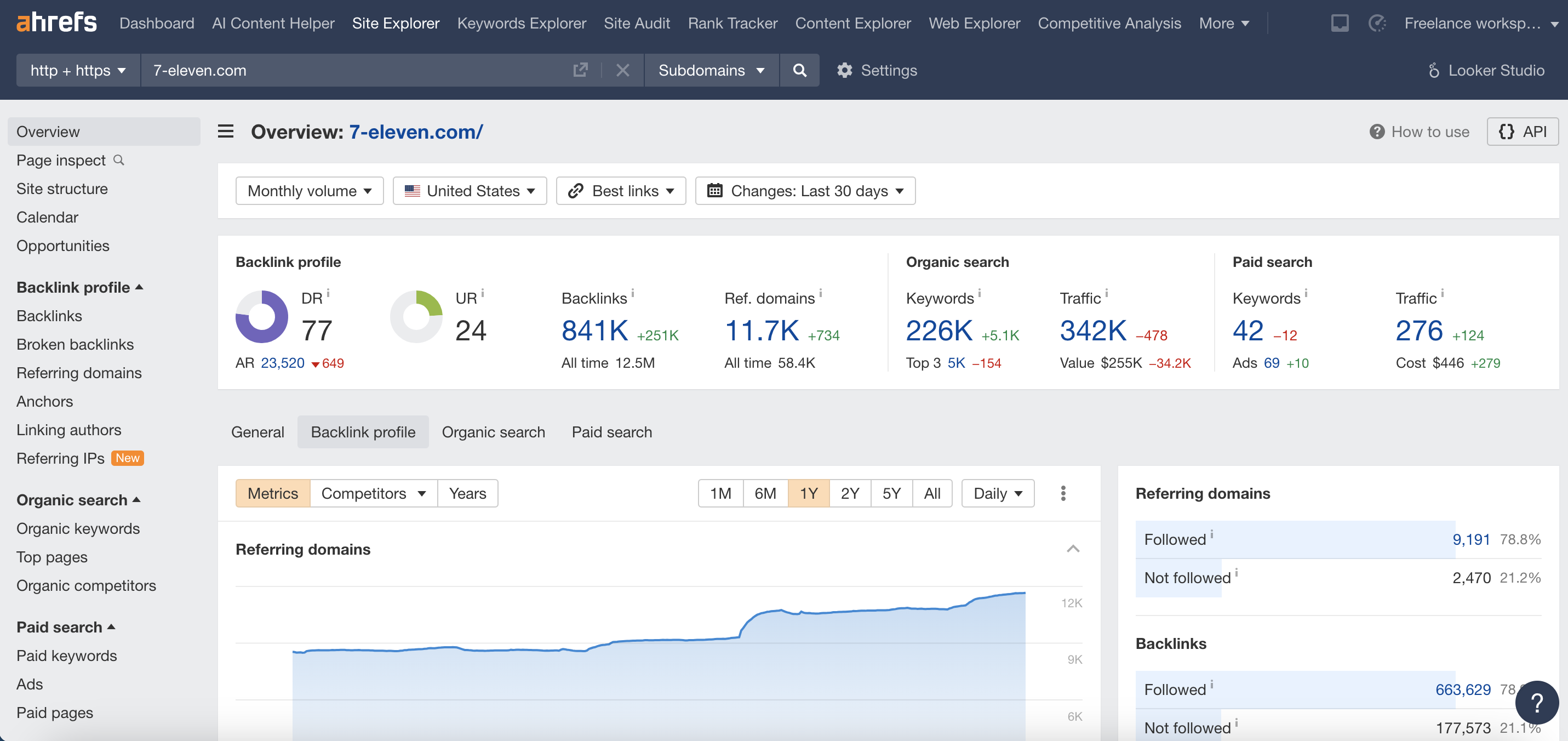Switch to the Organic search tab
The height and width of the screenshot is (741, 1568).
(x=493, y=432)
